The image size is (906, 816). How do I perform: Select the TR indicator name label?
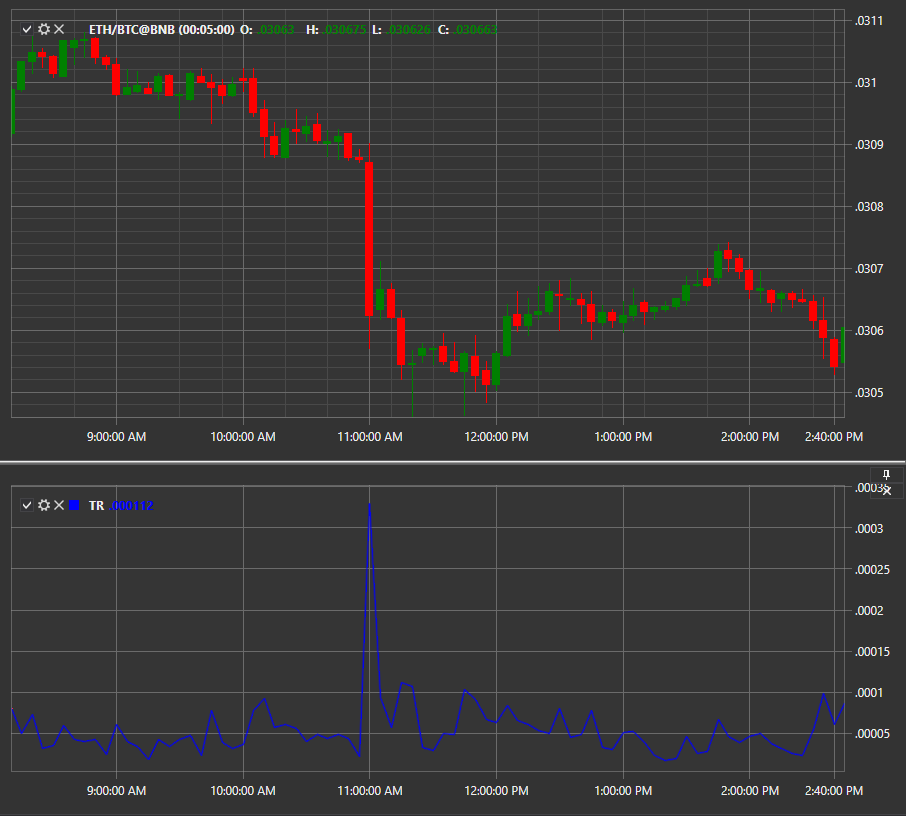96,506
